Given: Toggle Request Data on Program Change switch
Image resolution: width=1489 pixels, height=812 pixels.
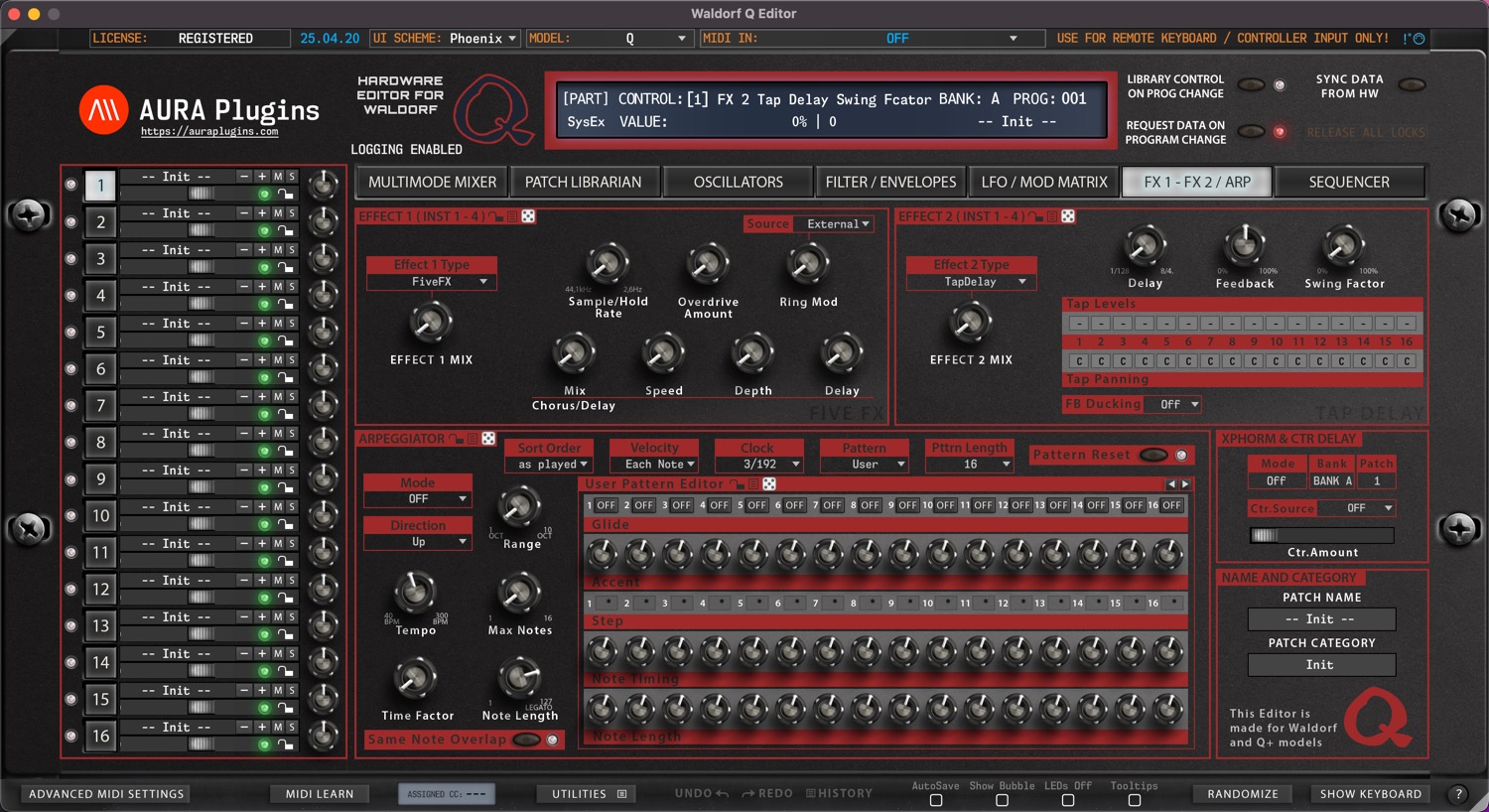Looking at the screenshot, I should [x=1252, y=132].
